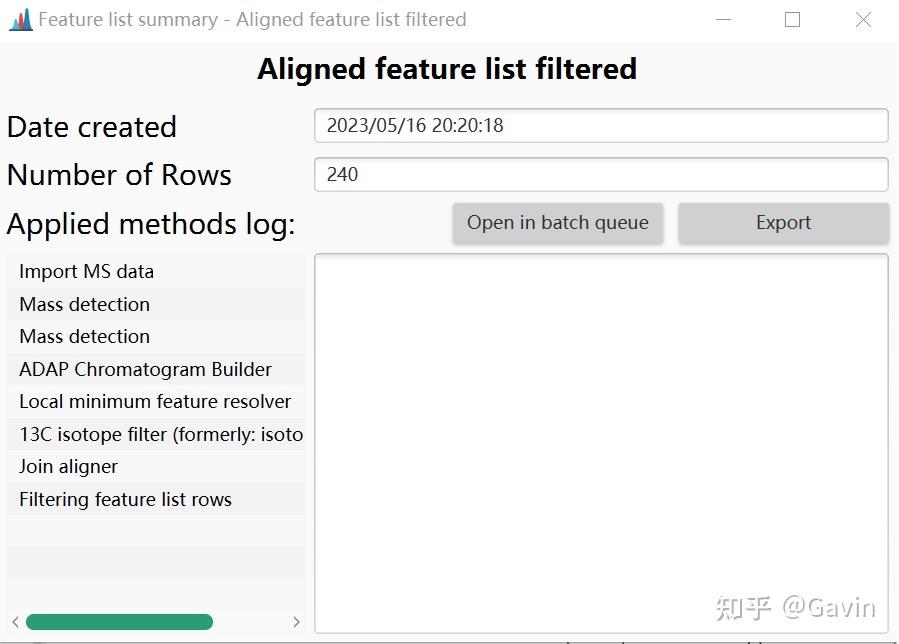Click the horizontal scrollbar right arrow
The height and width of the screenshot is (644, 899).
point(296,622)
